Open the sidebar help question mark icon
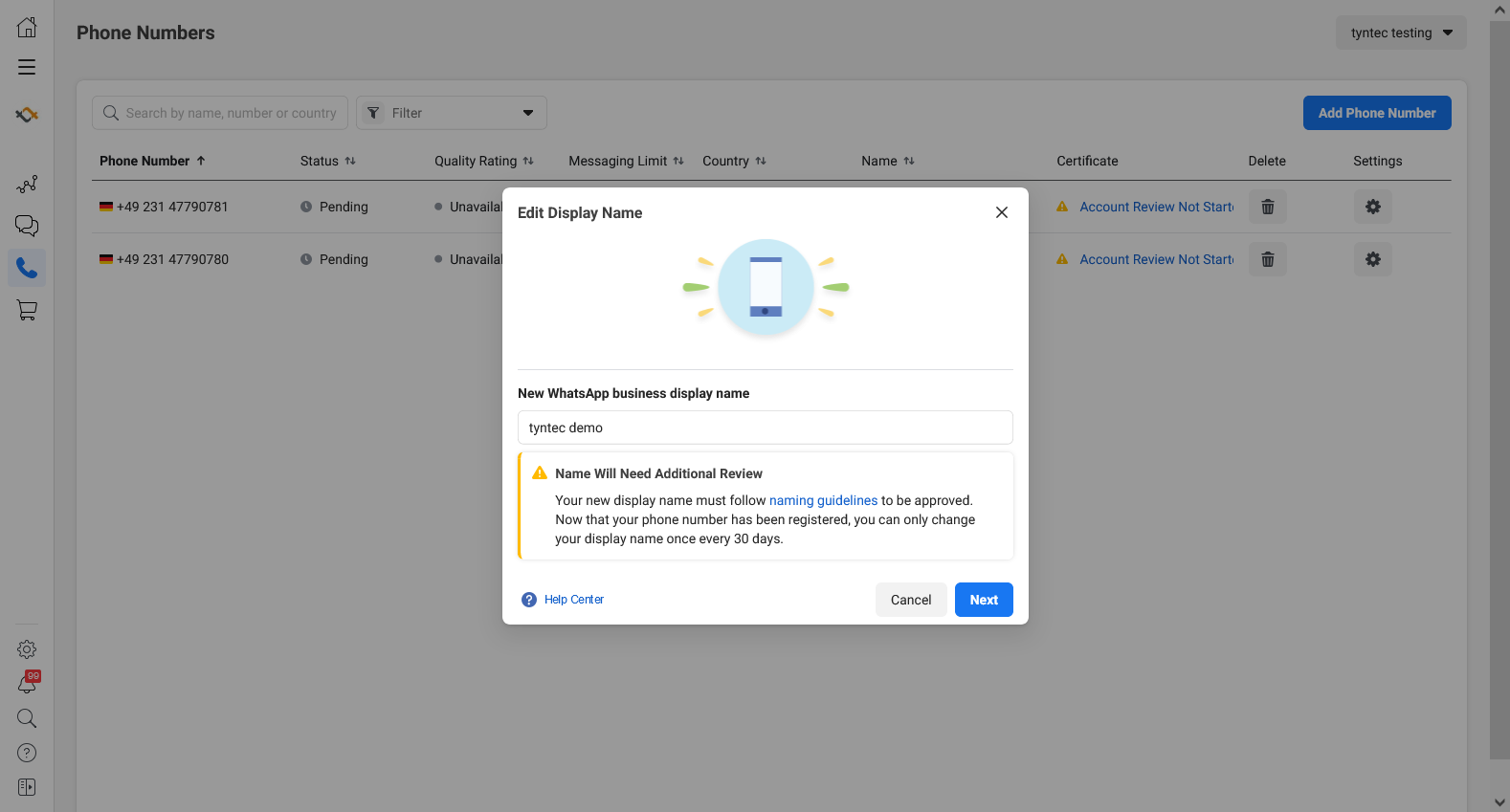The width and height of the screenshot is (1510, 812). coord(27,753)
